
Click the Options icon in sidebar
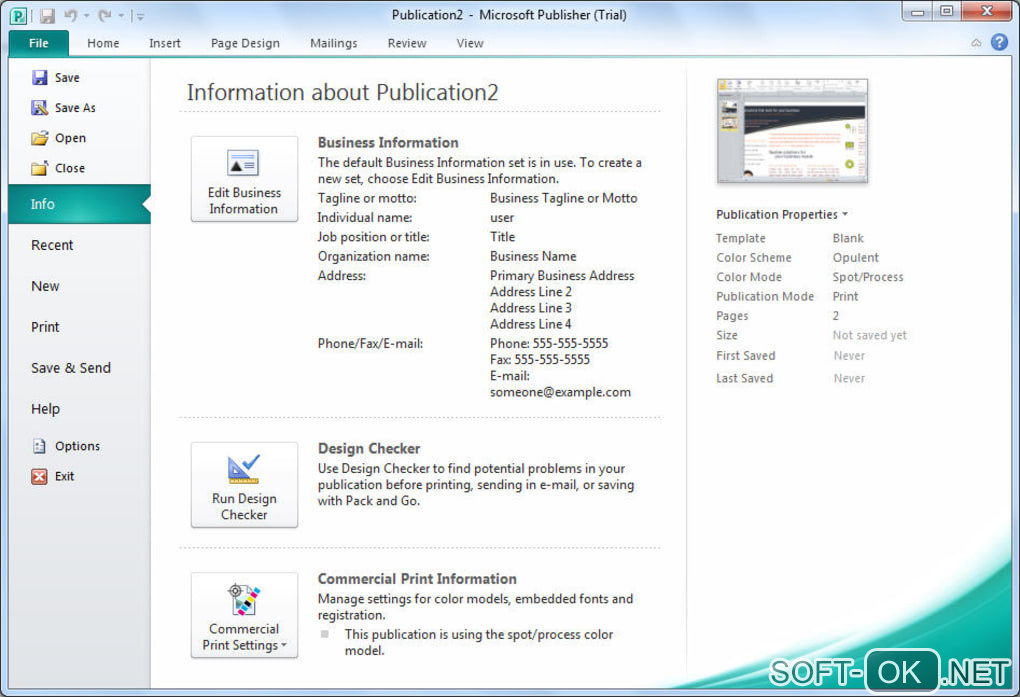coord(40,446)
